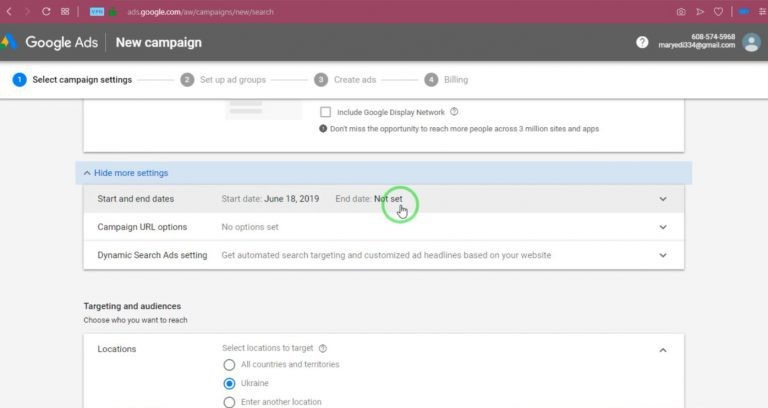Open the browser speed dial grid icon
768x408 pixels.
(x=65, y=11)
